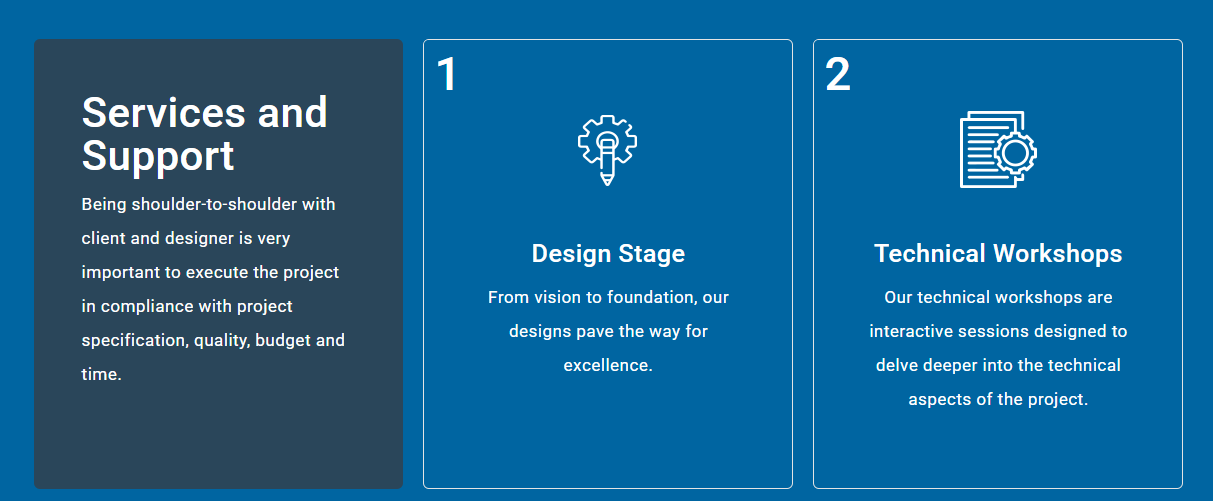Click the word "excellence." in Design Stage card

point(608,365)
